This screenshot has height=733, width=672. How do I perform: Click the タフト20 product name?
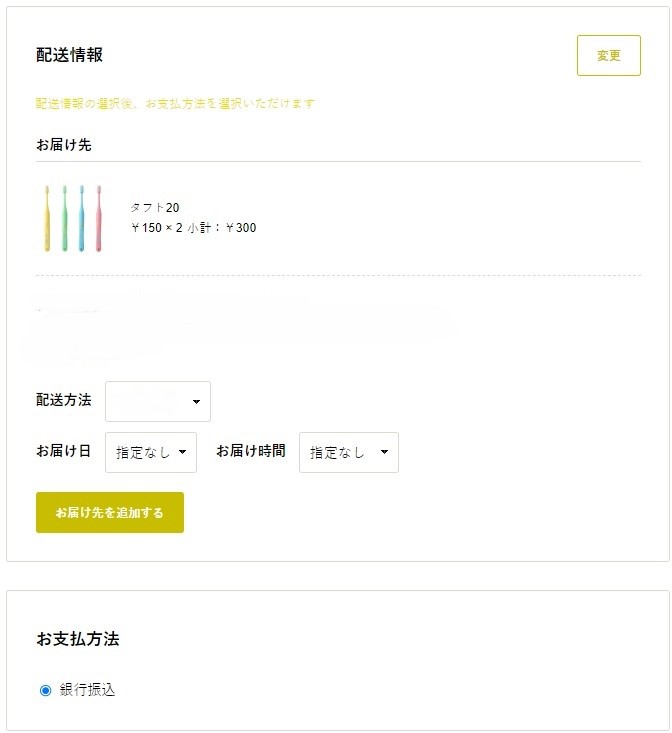[x=155, y=207]
